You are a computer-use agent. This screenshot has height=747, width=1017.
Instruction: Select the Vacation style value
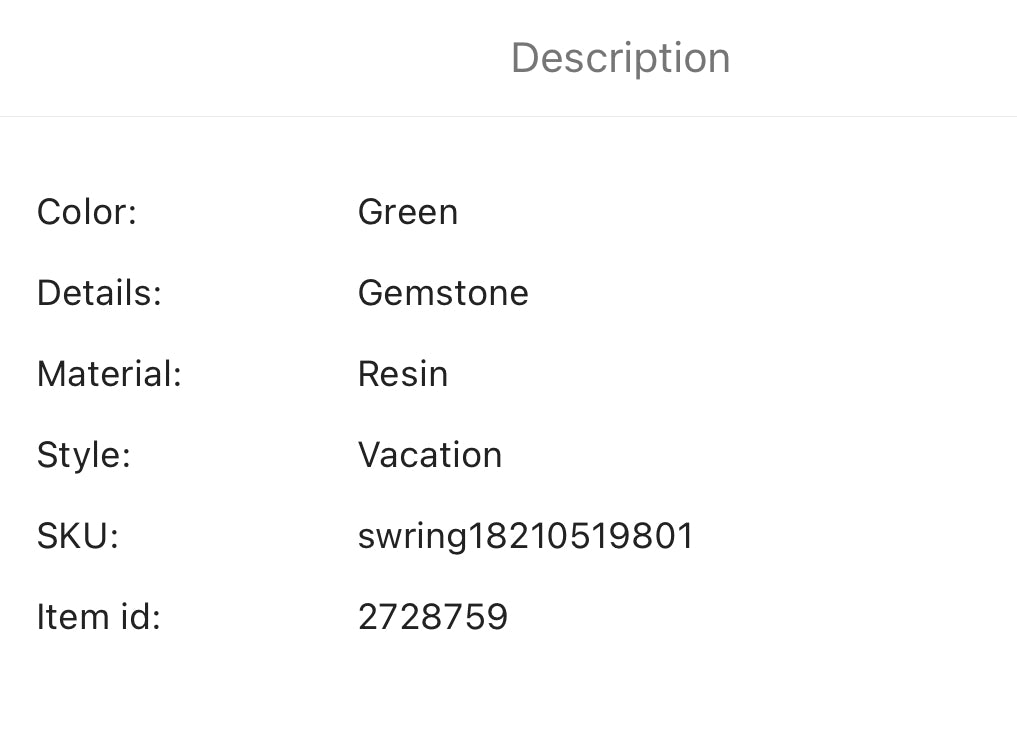coord(430,455)
